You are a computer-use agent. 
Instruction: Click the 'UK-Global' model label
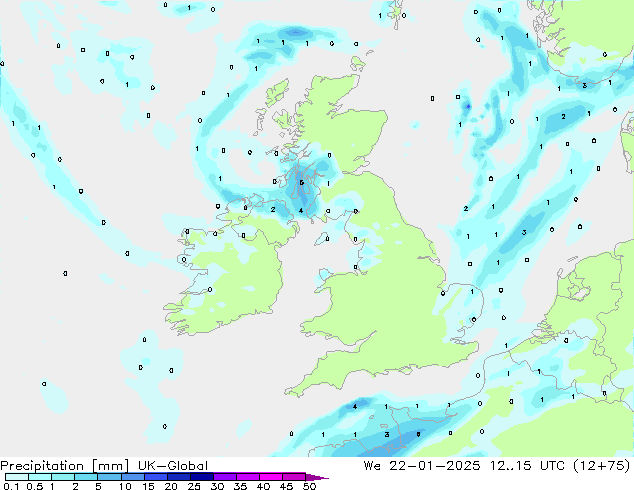tap(173, 466)
